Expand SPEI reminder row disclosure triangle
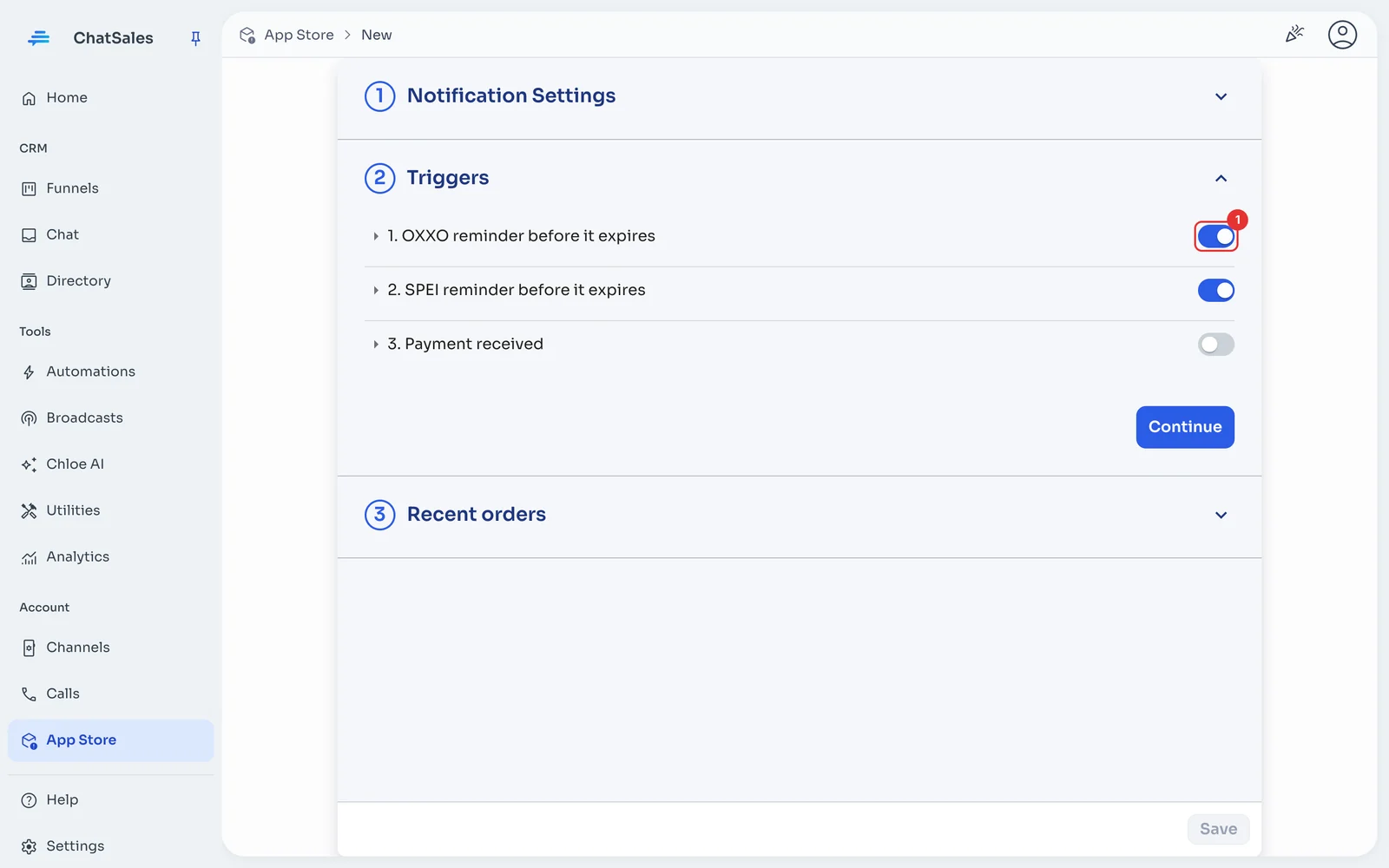Image resolution: width=1389 pixels, height=868 pixels. point(375,290)
